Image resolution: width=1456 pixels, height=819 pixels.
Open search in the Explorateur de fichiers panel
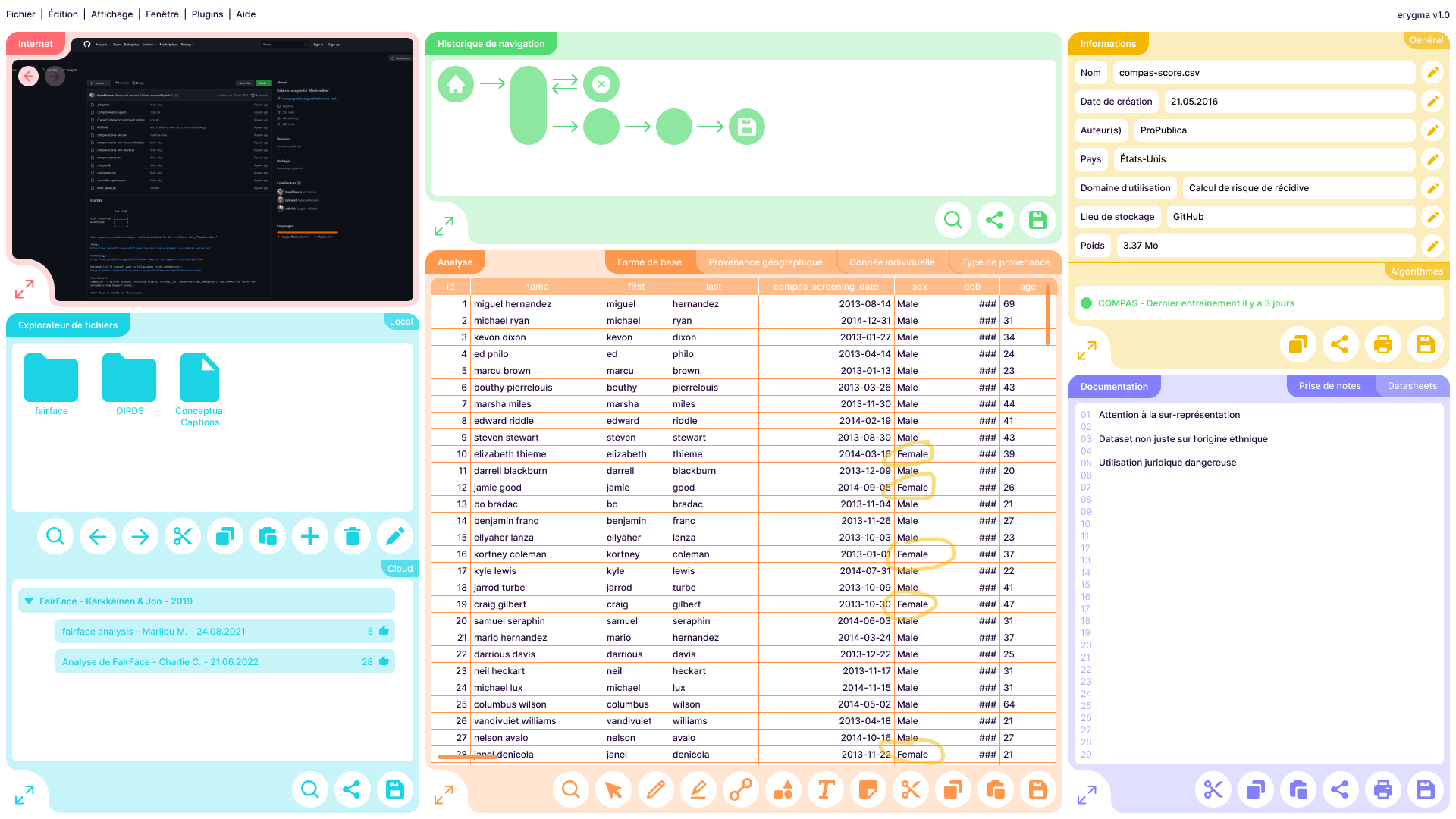[x=55, y=536]
